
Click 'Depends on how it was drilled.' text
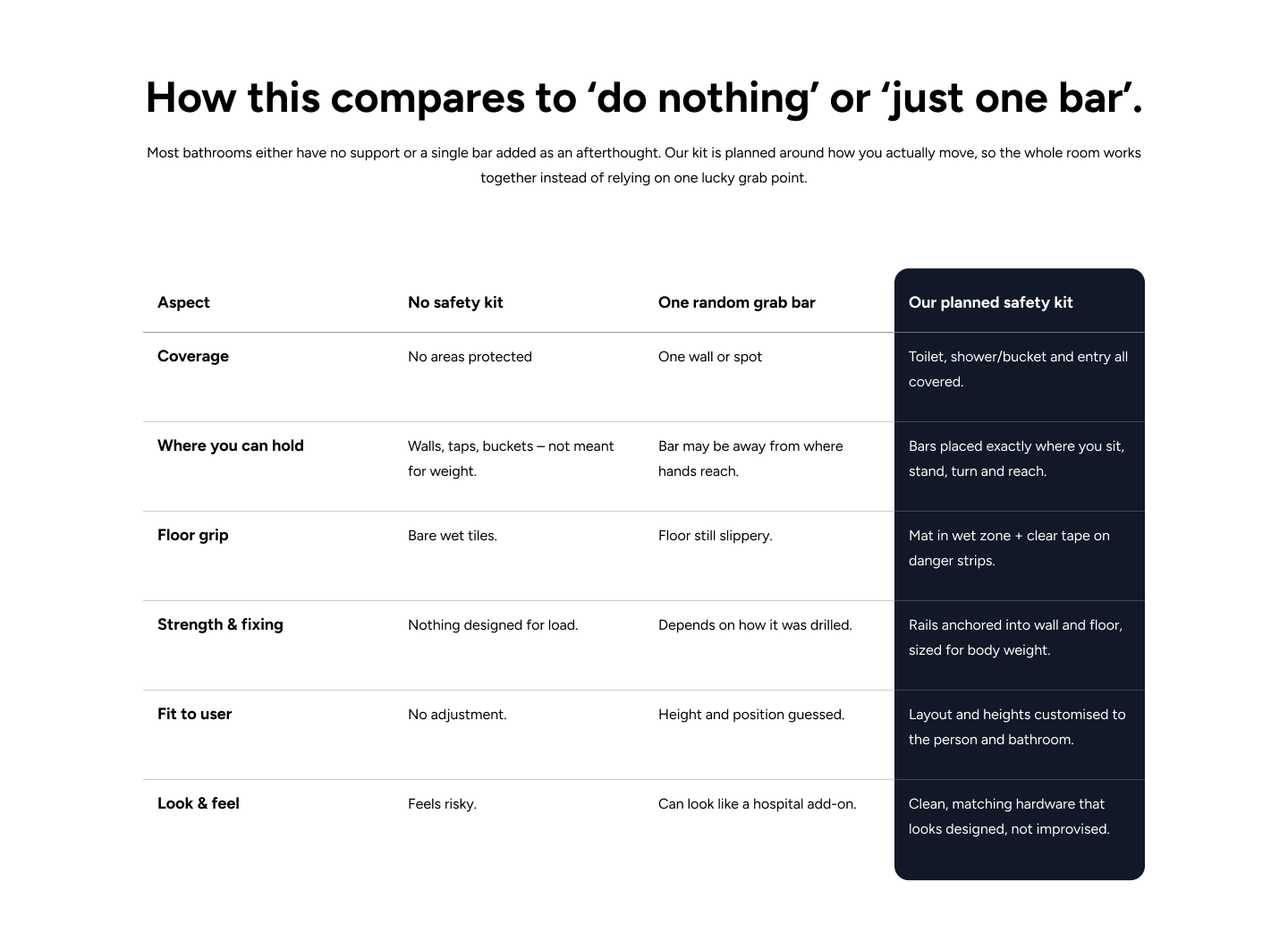(755, 625)
